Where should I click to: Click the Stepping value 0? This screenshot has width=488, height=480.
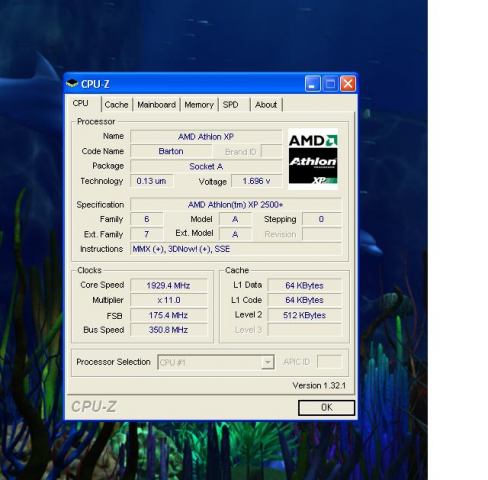[321, 219]
